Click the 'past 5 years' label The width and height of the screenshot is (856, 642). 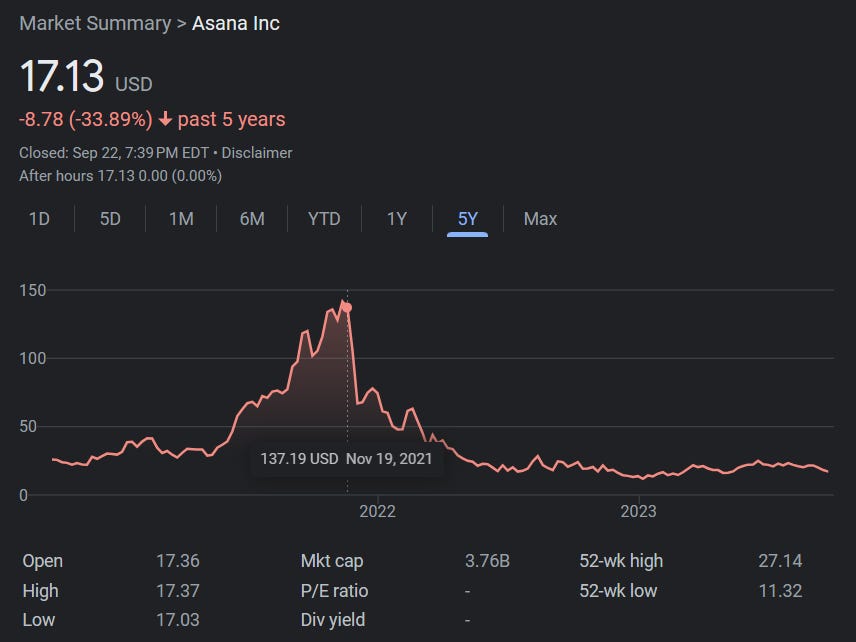pyautogui.click(x=232, y=119)
